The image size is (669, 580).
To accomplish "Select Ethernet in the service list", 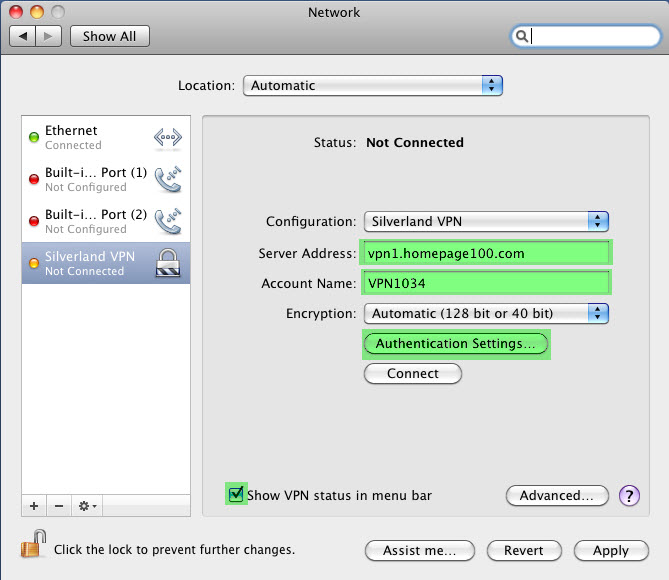I will coord(106,137).
